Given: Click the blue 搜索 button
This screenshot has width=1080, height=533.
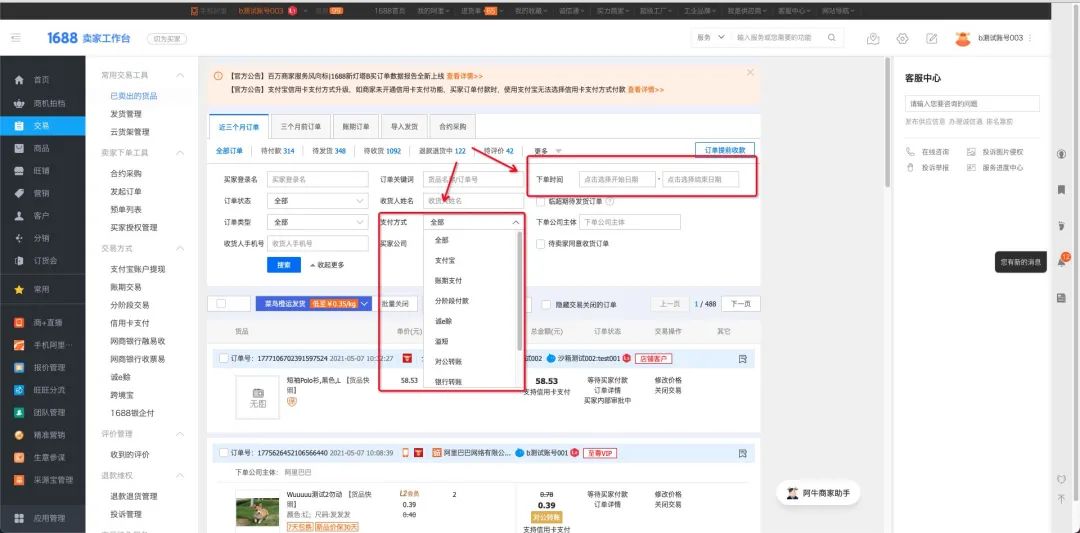Looking at the screenshot, I should [284, 265].
